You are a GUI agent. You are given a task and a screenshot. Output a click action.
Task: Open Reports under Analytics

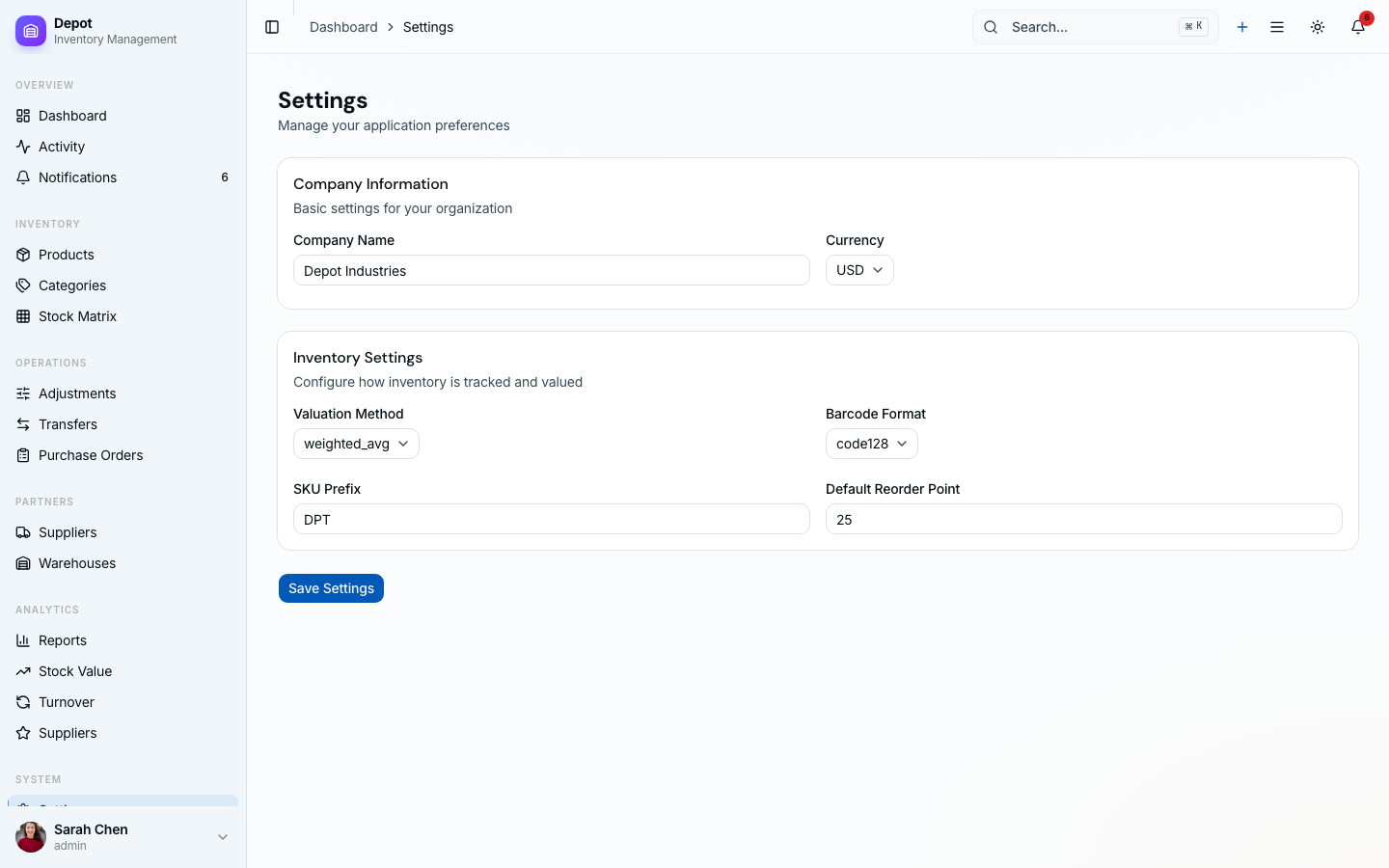coord(62,640)
